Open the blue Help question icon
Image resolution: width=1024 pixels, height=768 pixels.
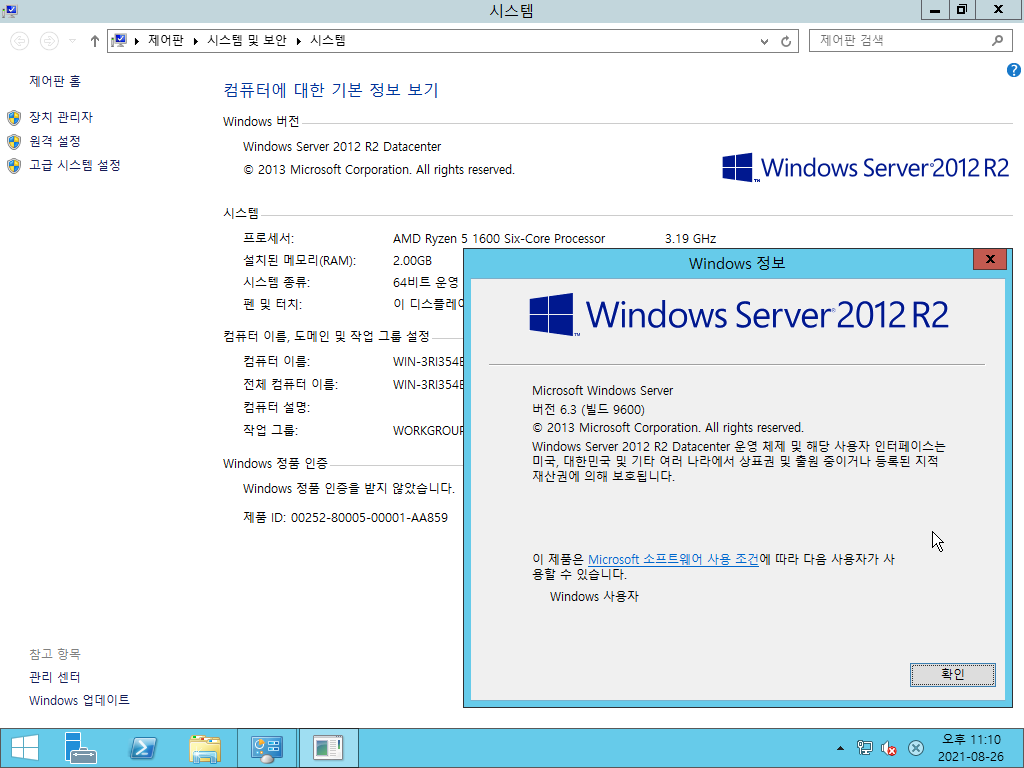(x=1014, y=70)
